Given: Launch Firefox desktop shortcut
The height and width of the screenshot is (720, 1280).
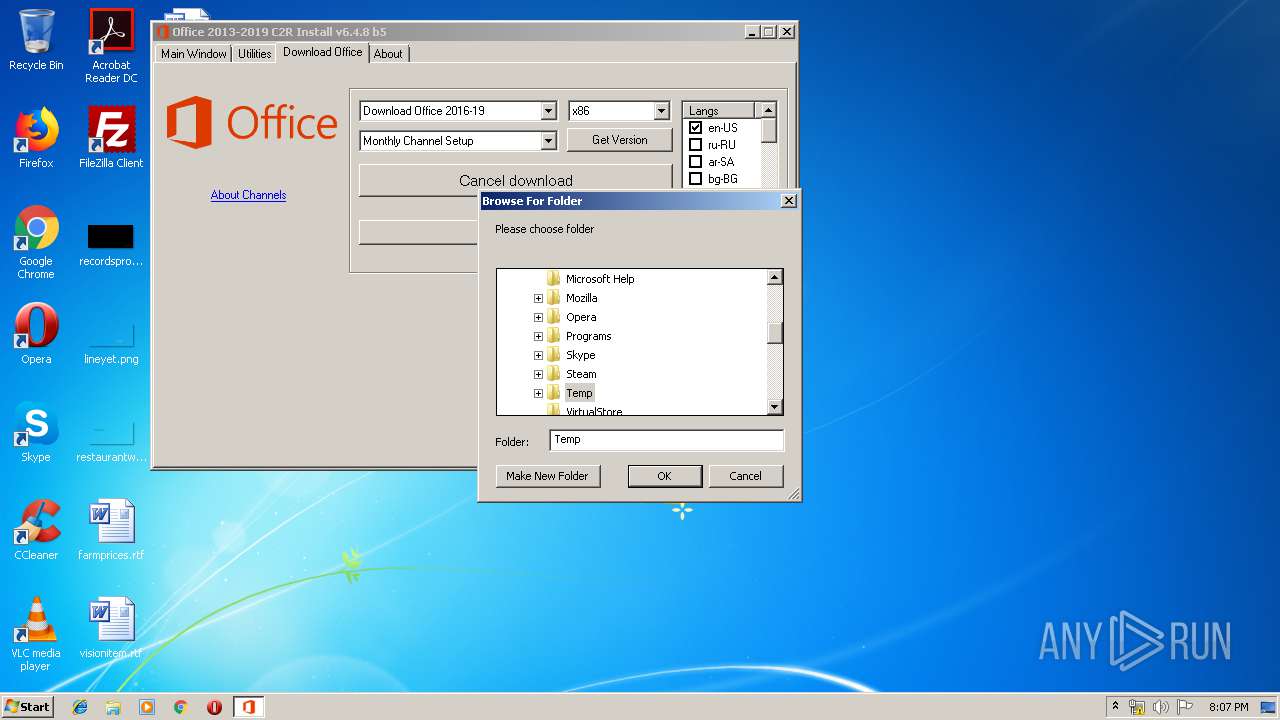Looking at the screenshot, I should (36, 138).
